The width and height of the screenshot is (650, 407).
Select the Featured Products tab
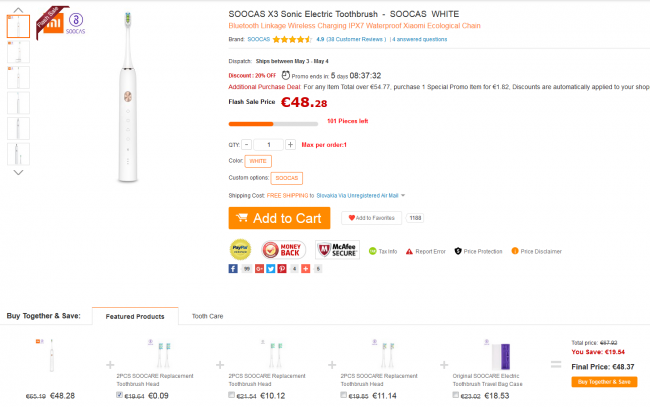click(135, 316)
